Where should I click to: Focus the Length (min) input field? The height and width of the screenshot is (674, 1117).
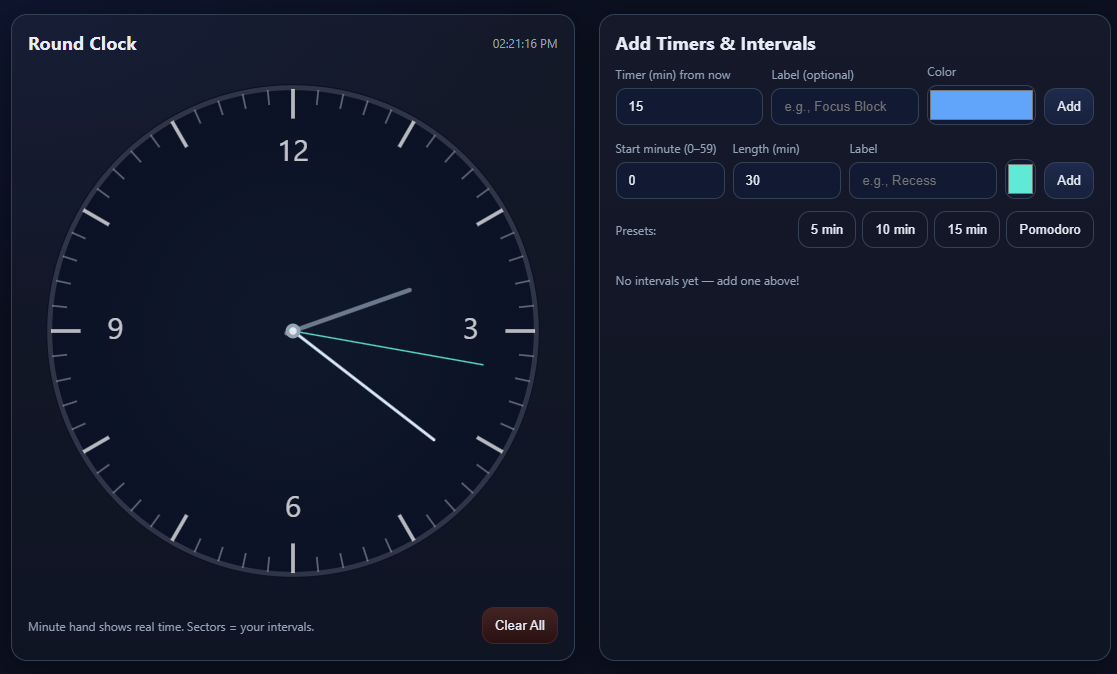point(786,180)
